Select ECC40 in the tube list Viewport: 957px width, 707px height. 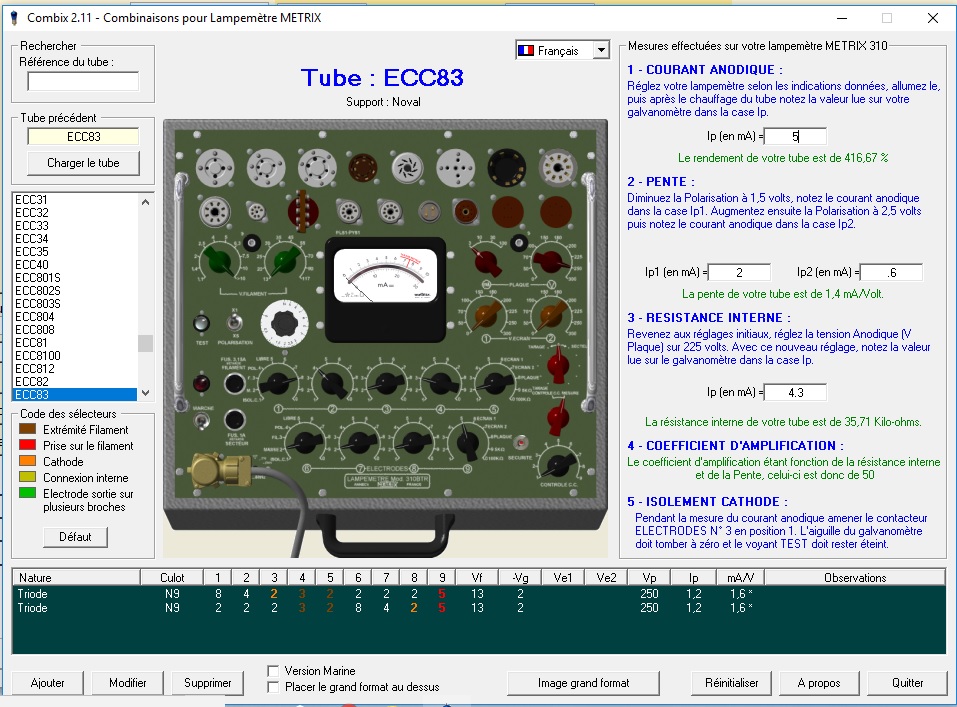click(x=75, y=264)
